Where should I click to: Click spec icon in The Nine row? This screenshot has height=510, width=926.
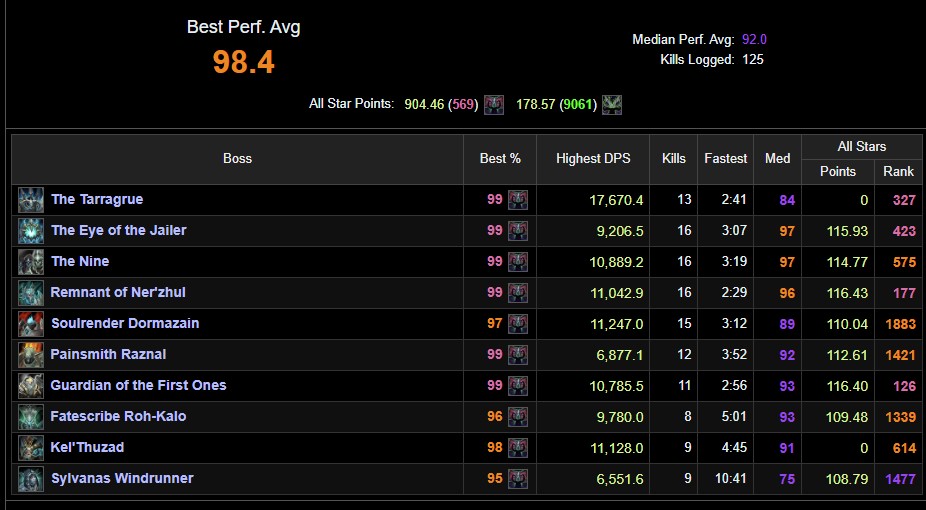tap(518, 262)
